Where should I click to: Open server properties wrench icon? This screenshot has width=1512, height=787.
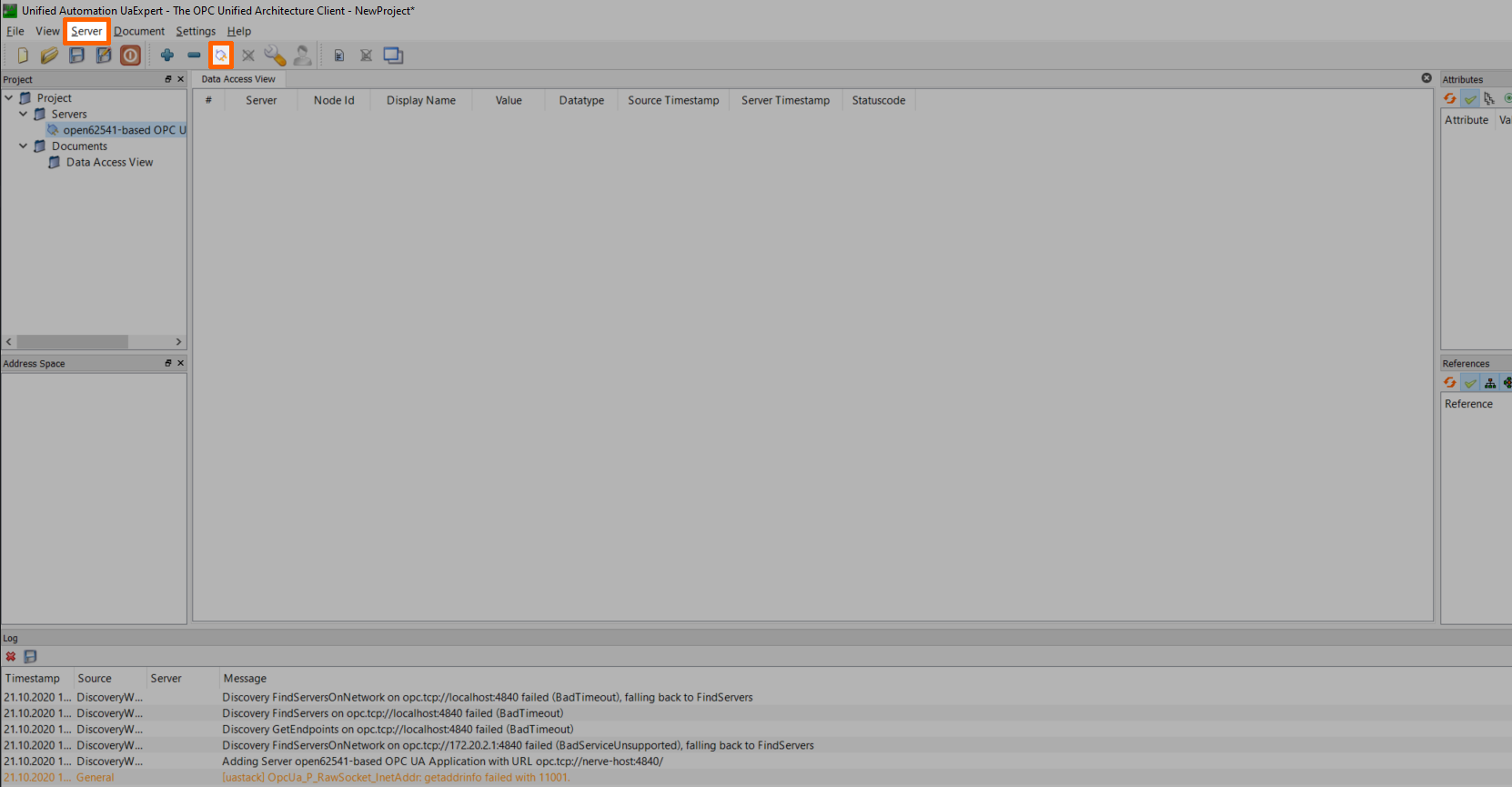(x=275, y=55)
